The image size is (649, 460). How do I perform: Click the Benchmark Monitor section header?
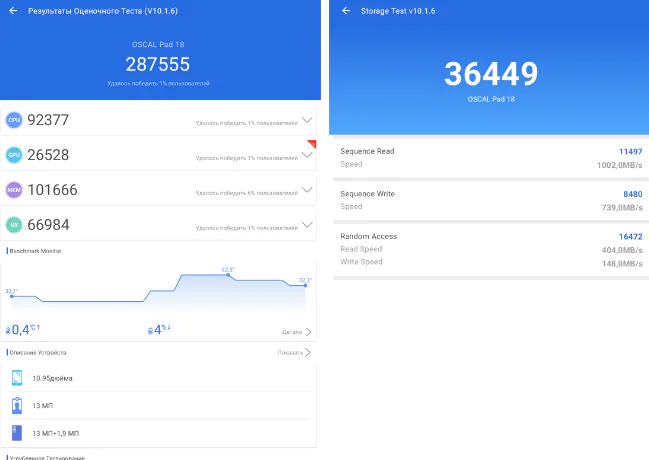(x=35, y=251)
